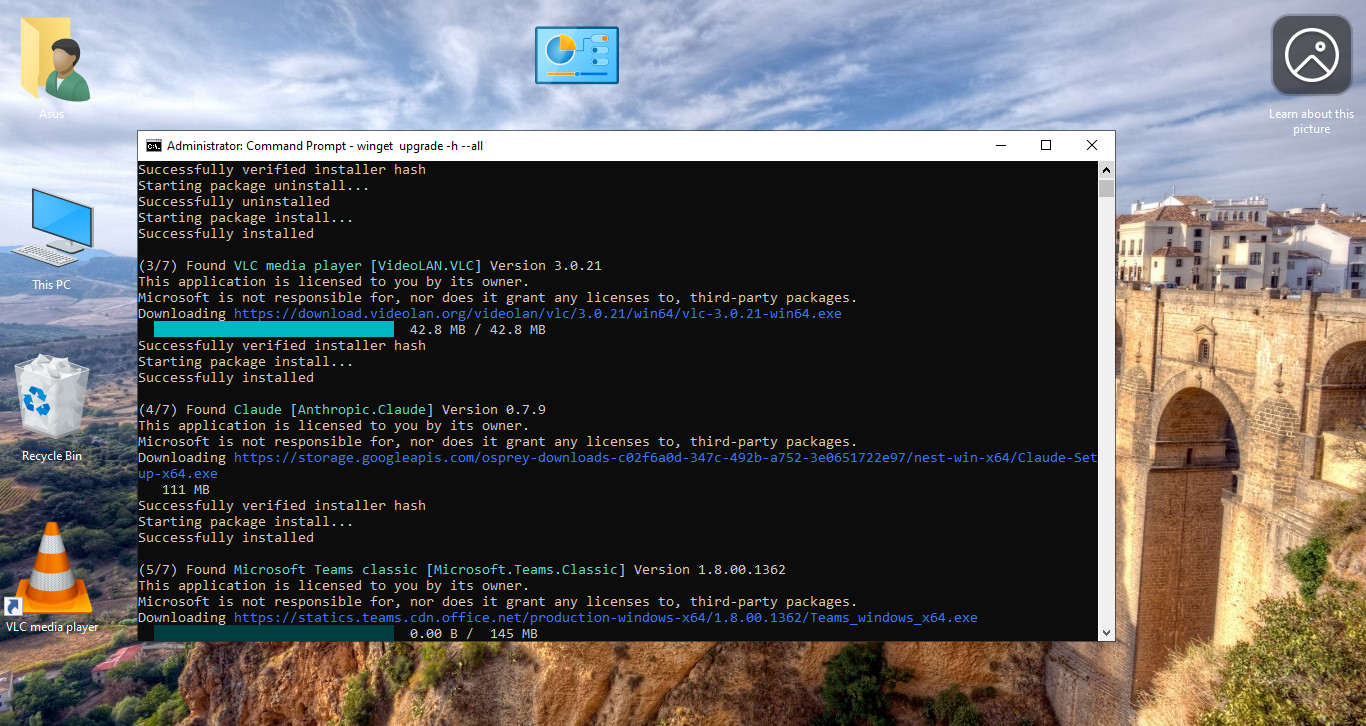The image size is (1366, 726).
Task: Open the Control Panel desktop icon
Action: (577, 55)
